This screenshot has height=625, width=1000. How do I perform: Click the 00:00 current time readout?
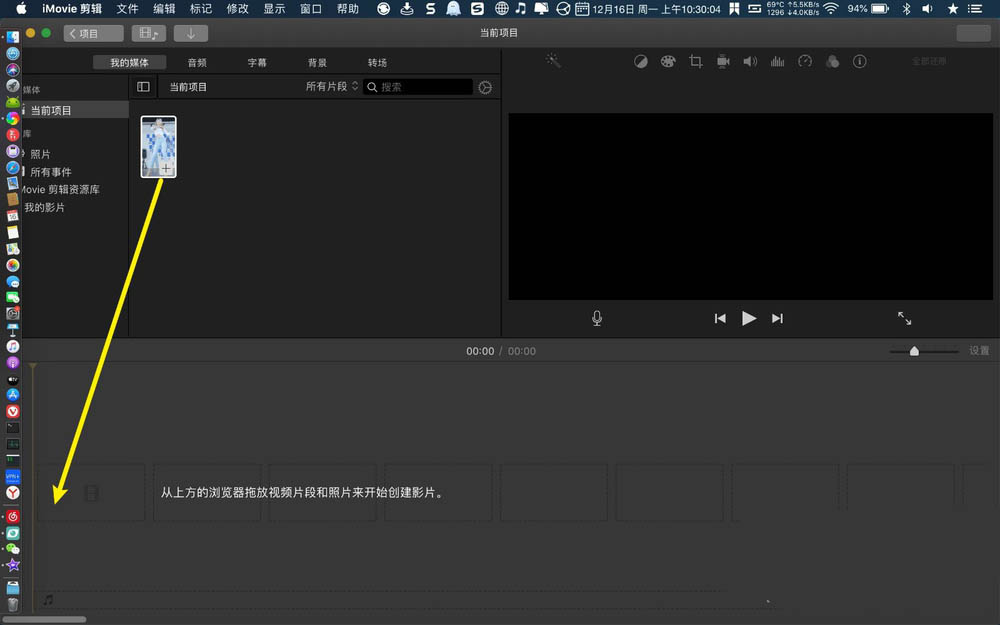[480, 351]
